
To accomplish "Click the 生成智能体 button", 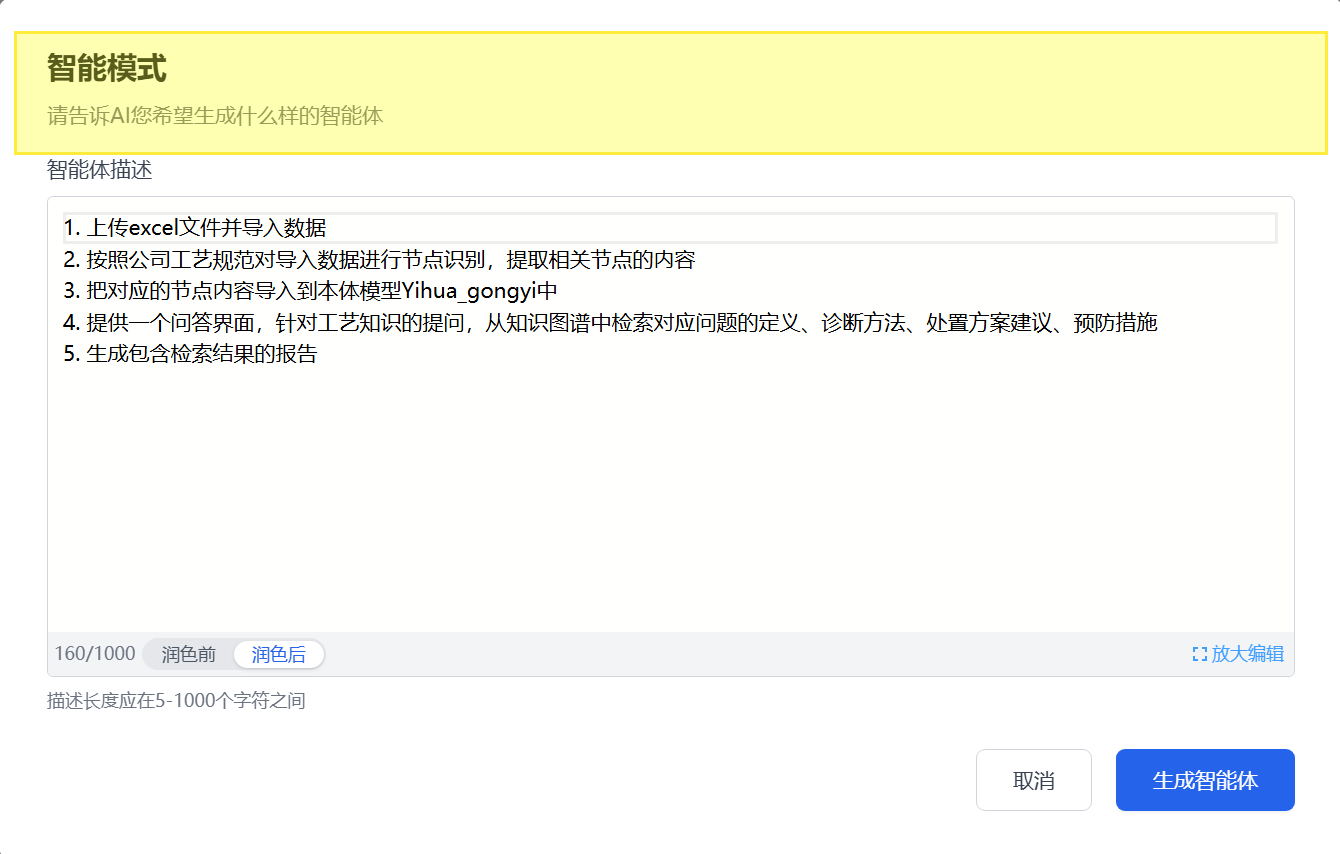I will [1205, 780].
